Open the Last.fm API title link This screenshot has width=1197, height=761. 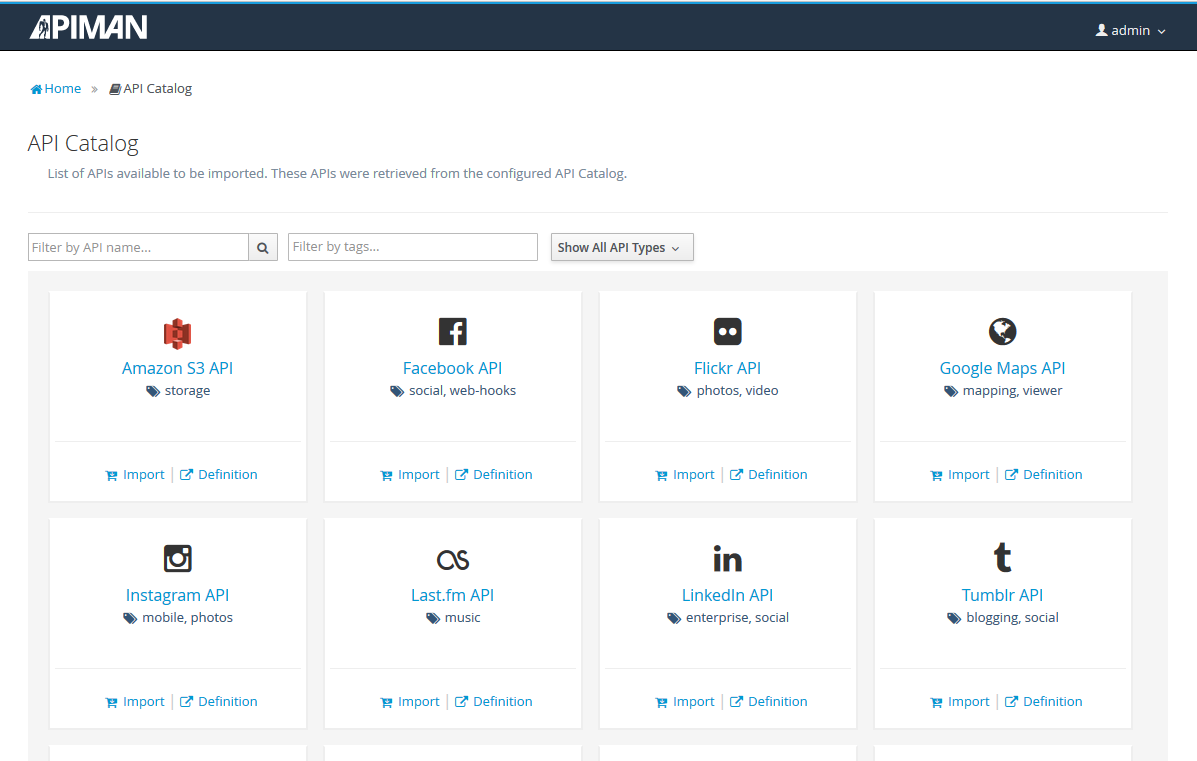[x=453, y=595]
